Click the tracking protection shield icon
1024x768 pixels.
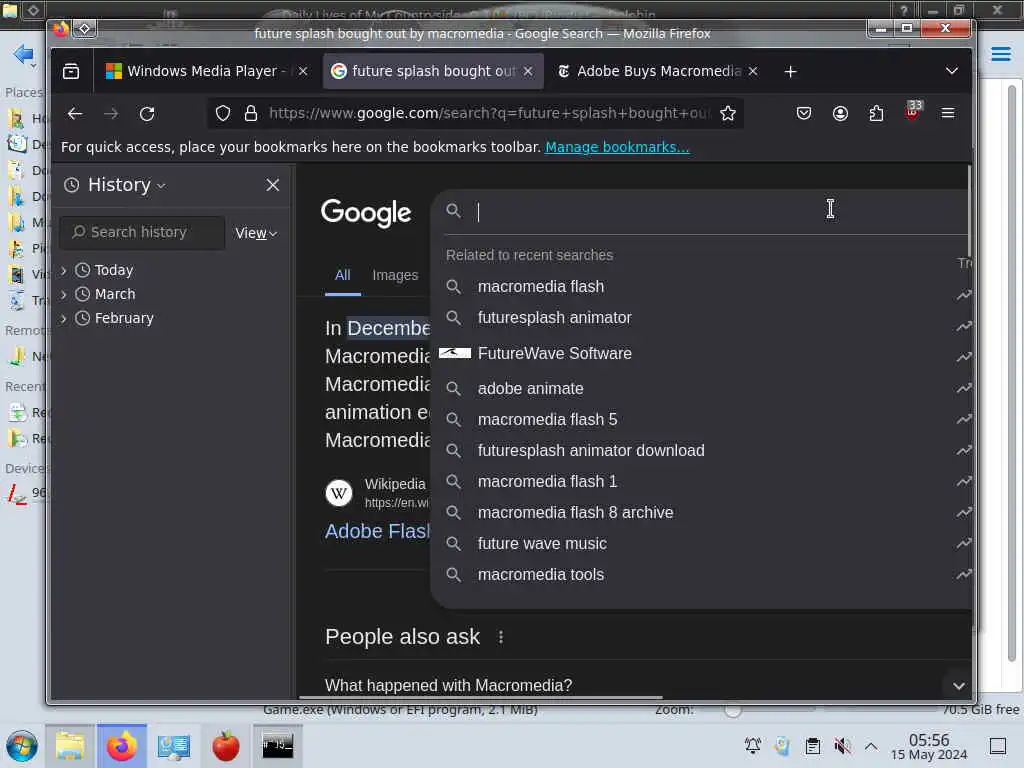coord(223,114)
